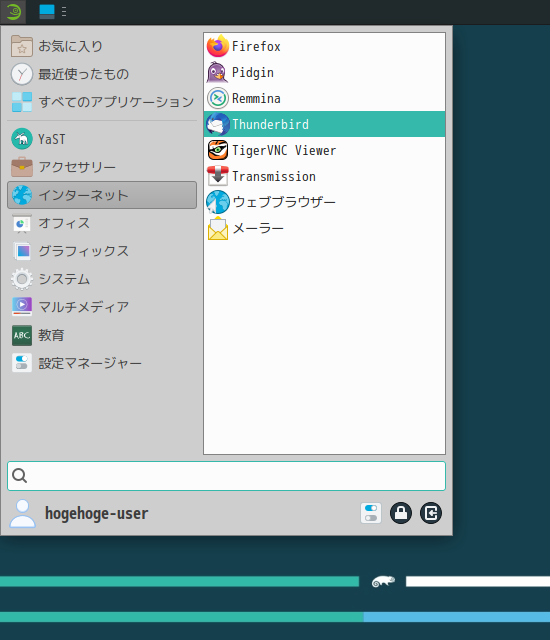The image size is (550, 640).
Task: Click the openSUSE menu button in panel
Action: [13, 12]
